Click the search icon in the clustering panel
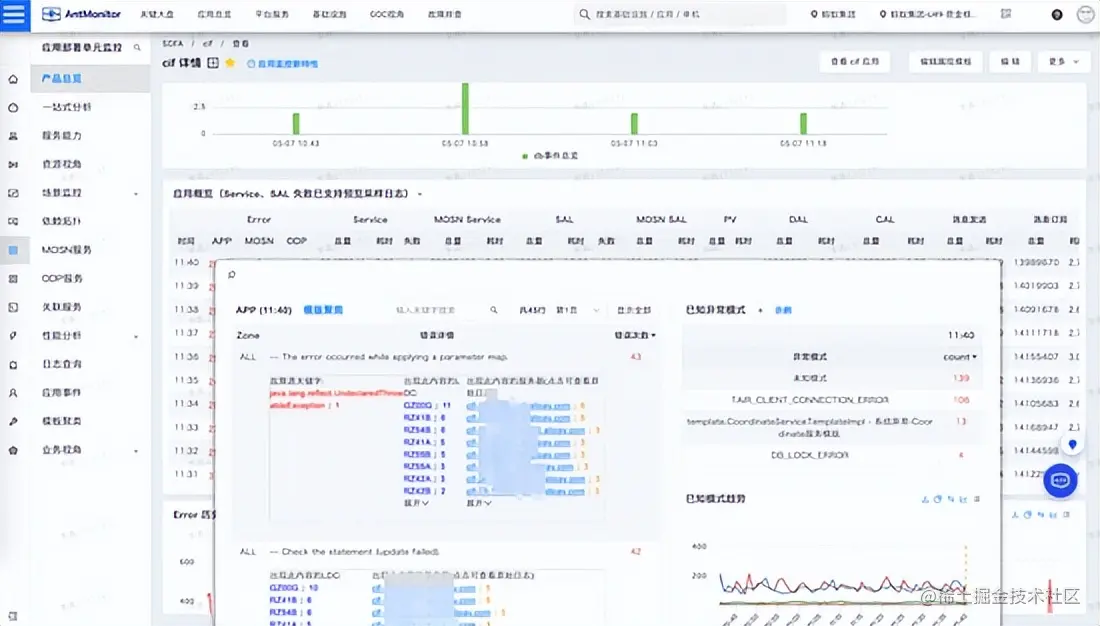 coord(494,310)
